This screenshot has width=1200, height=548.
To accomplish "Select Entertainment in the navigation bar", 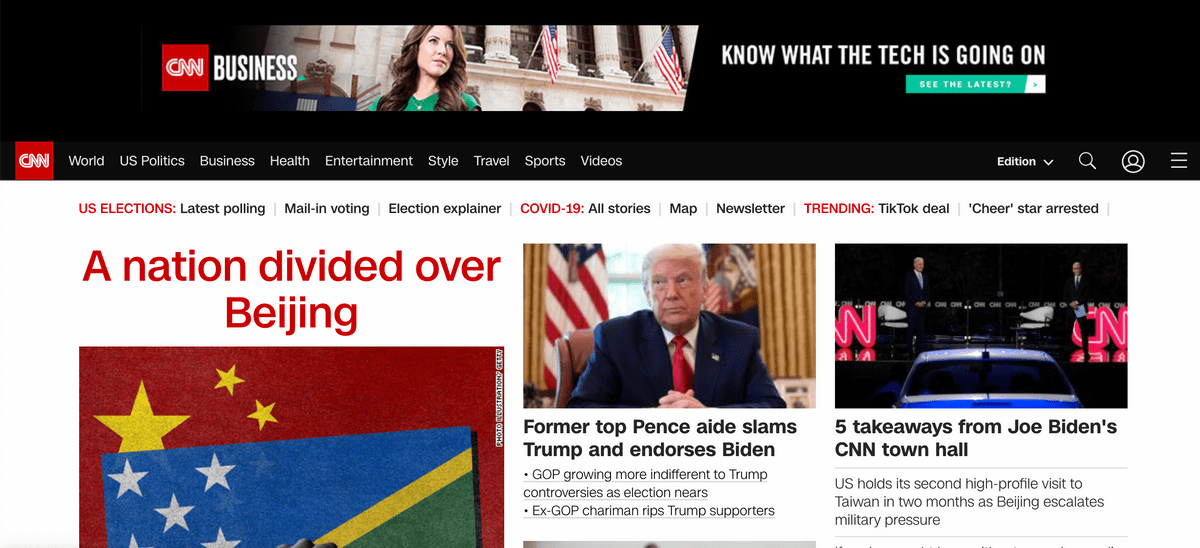I will click(x=369, y=161).
